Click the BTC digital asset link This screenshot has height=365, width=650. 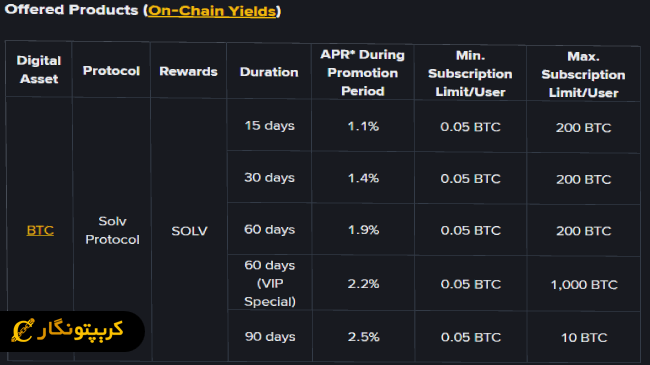(x=40, y=230)
